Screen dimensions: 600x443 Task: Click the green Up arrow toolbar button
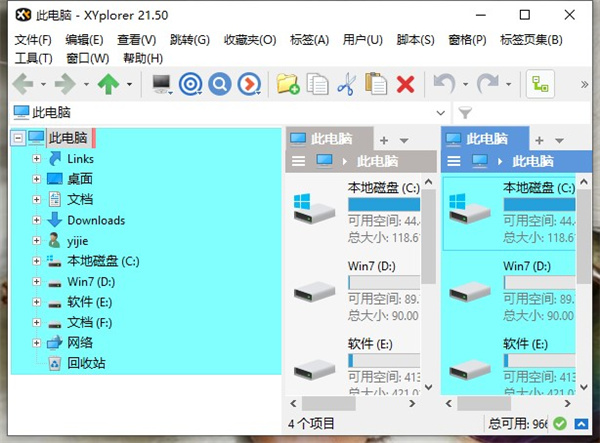[108, 85]
